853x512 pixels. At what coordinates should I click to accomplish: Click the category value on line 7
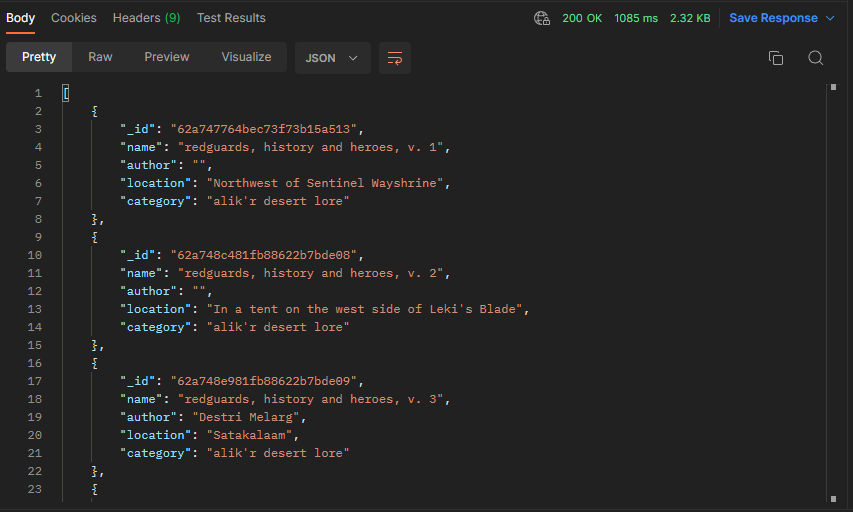(x=278, y=201)
